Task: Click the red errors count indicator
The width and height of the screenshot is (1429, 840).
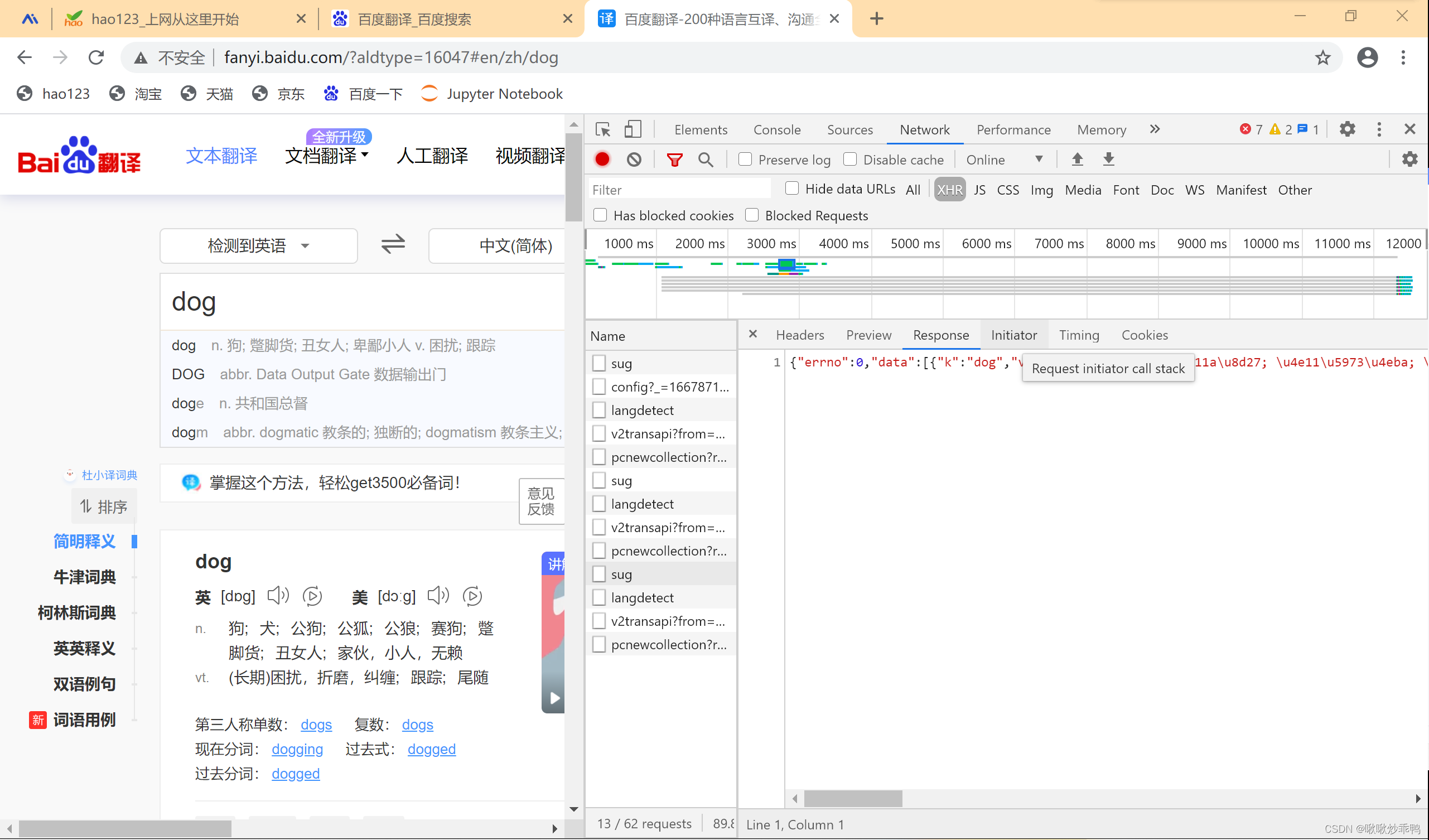Action: 1251,129
